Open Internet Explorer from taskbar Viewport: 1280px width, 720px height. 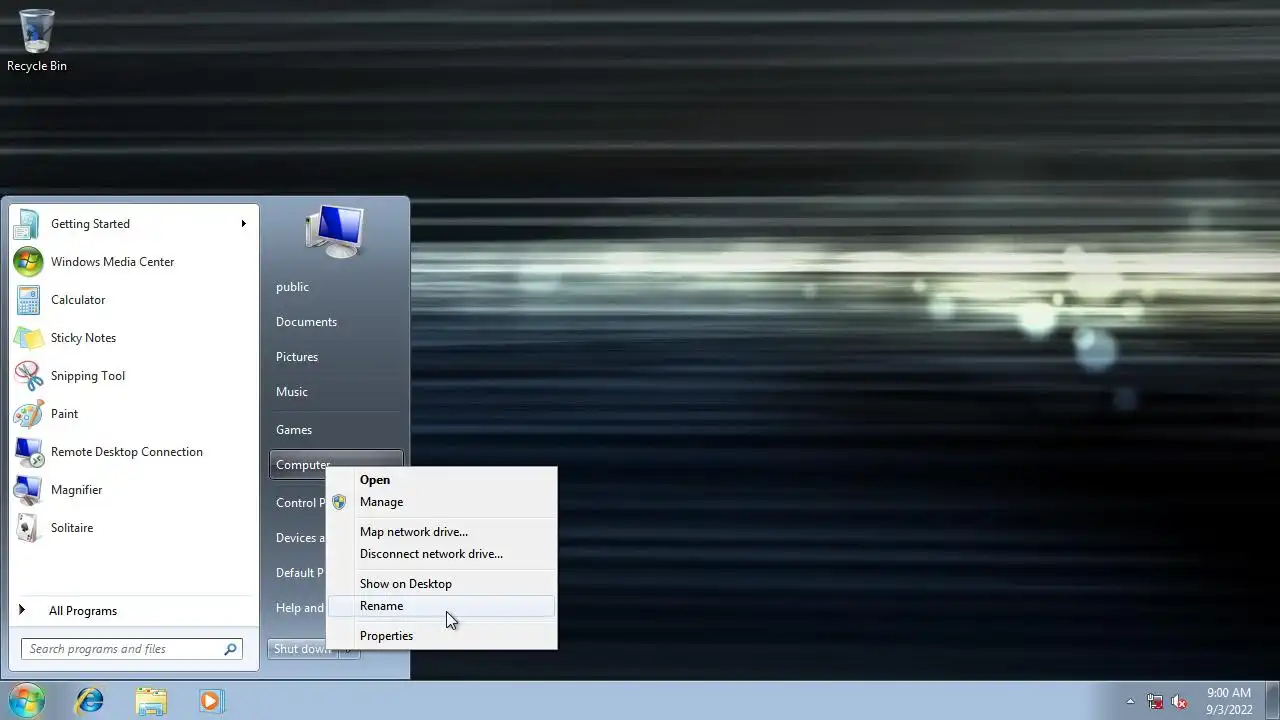pos(90,701)
